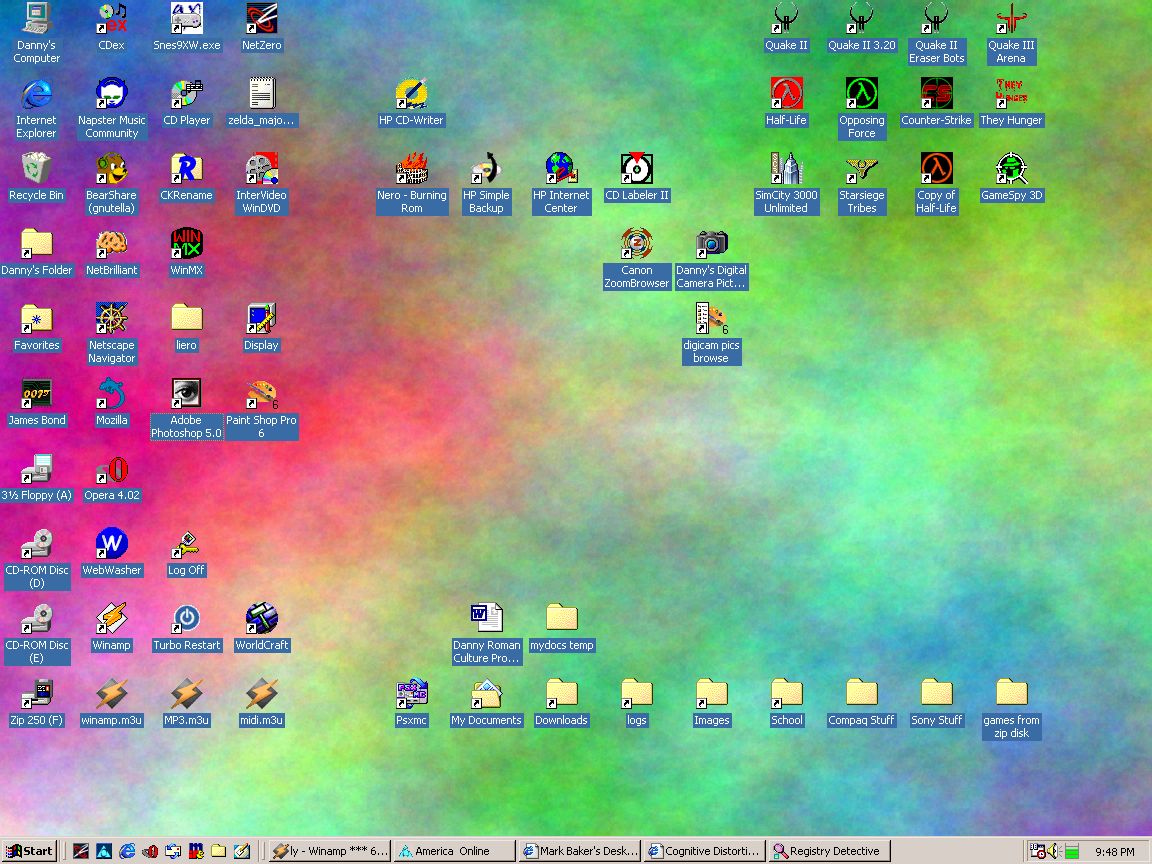Select the Winamp desktop shortcut

(111, 619)
